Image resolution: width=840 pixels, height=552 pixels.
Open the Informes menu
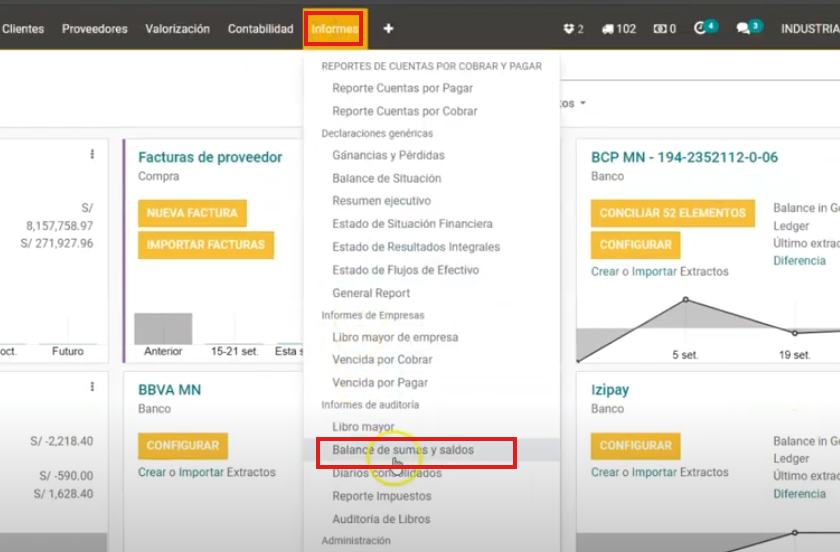tap(335, 29)
